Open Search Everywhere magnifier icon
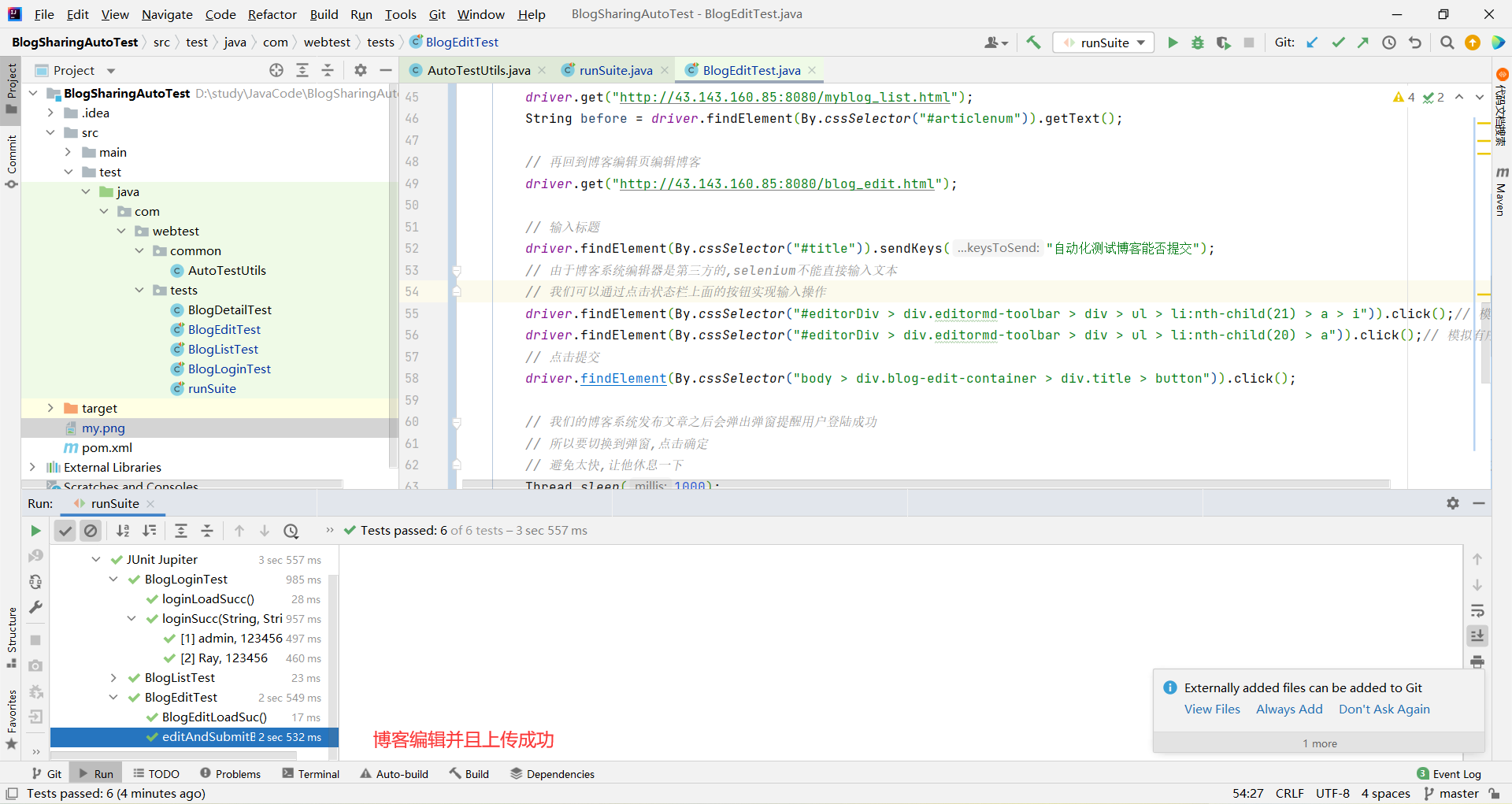This screenshot has width=1512, height=804. coord(1447,43)
